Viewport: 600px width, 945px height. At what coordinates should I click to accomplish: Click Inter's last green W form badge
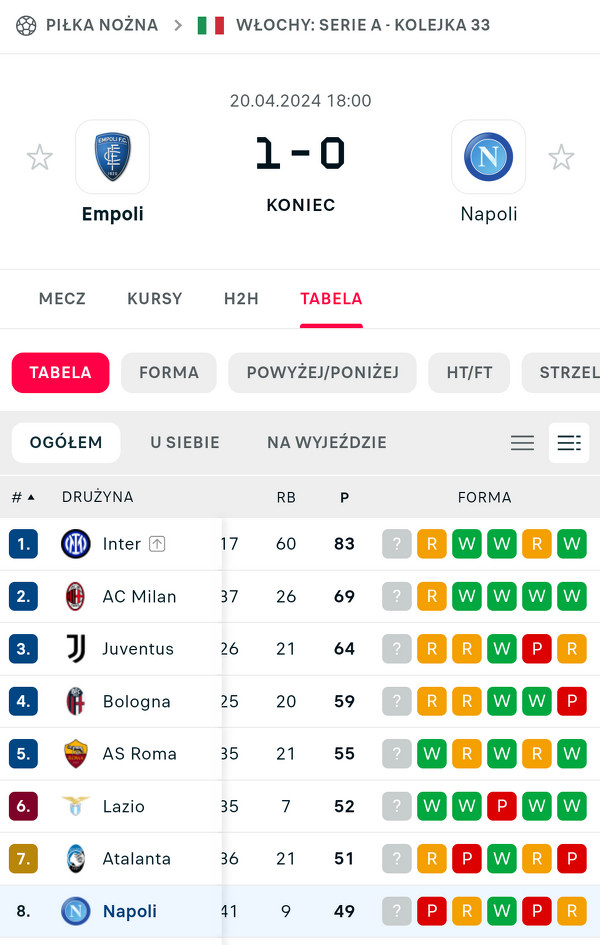tap(571, 544)
